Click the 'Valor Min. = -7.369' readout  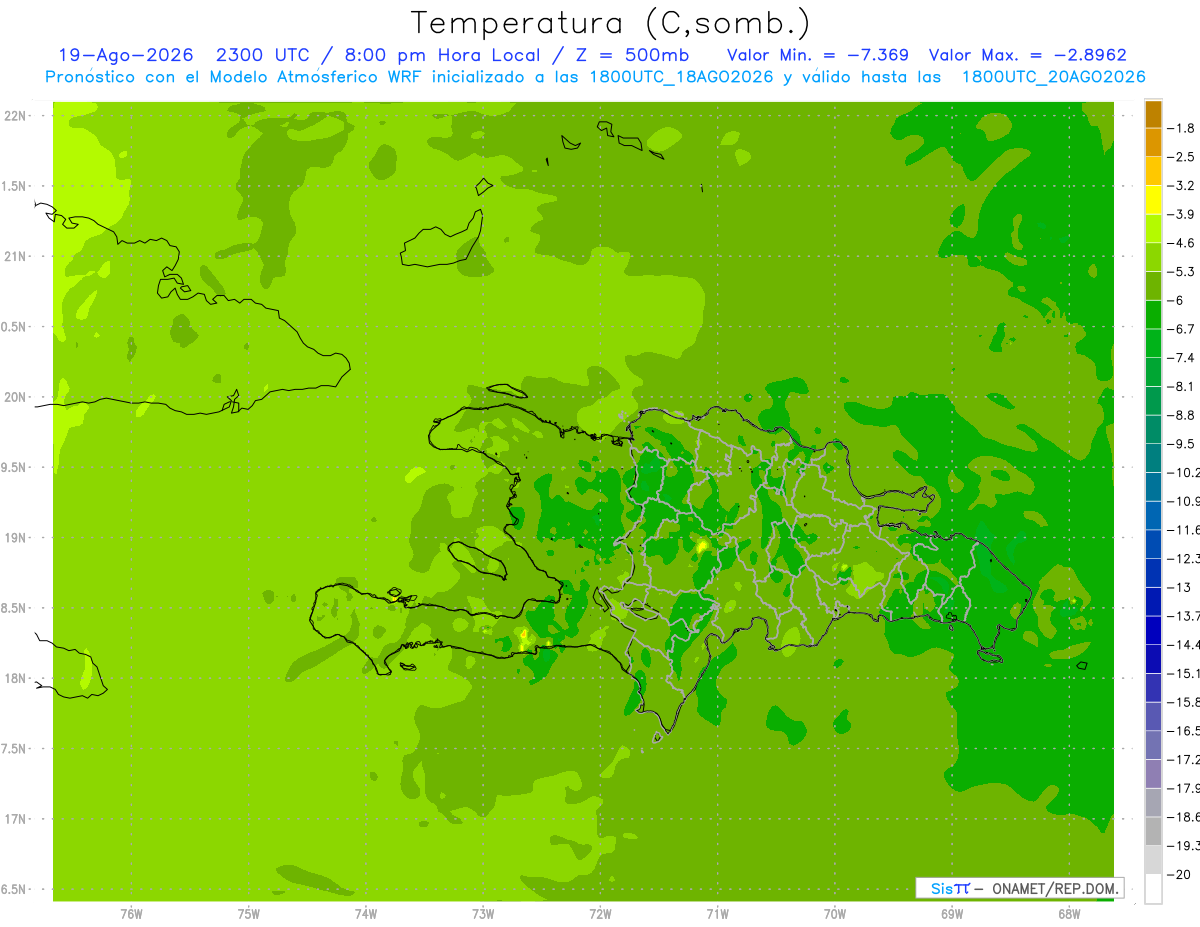[x=817, y=55]
